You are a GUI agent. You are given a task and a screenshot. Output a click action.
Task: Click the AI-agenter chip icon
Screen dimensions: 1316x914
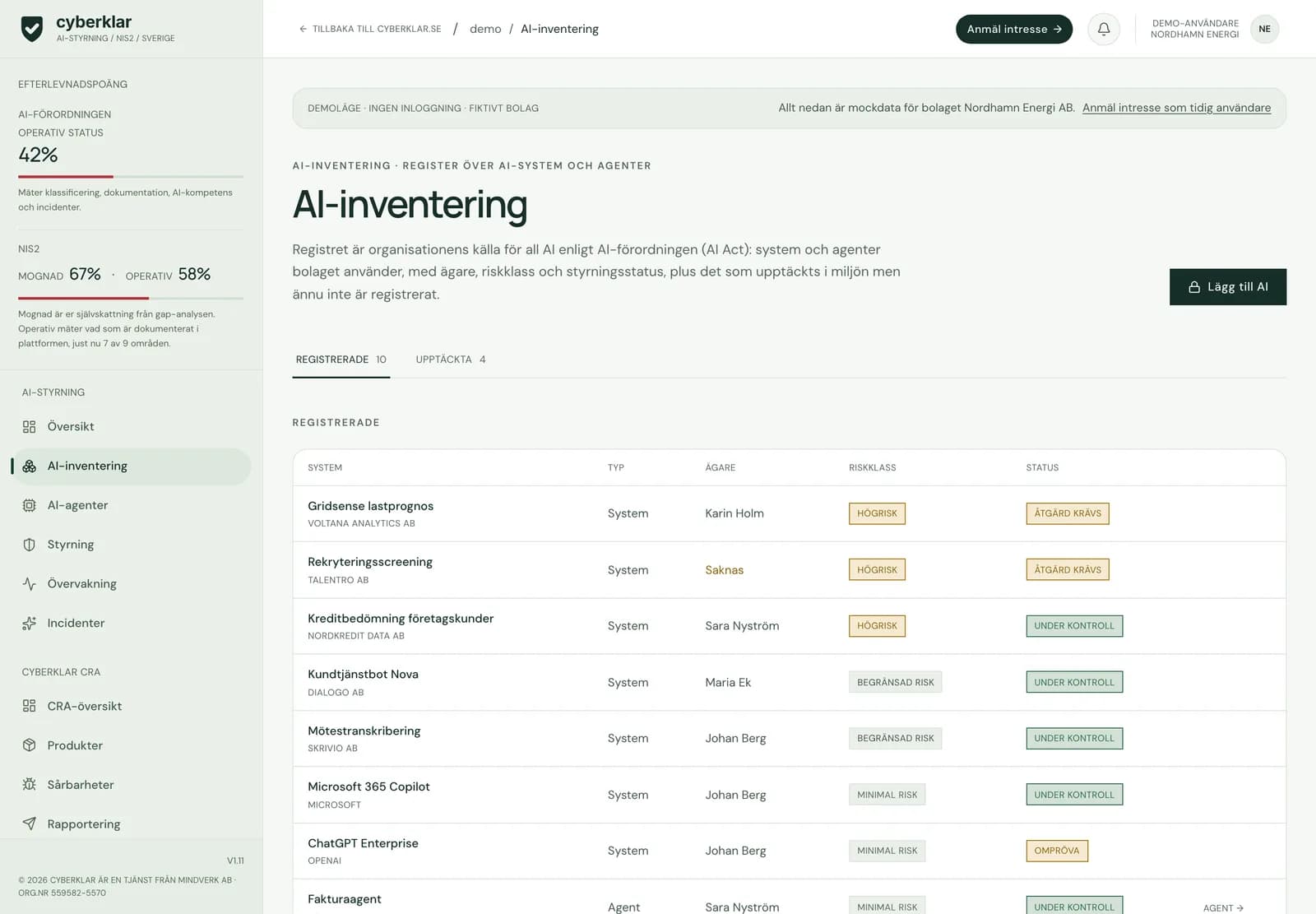pos(30,505)
